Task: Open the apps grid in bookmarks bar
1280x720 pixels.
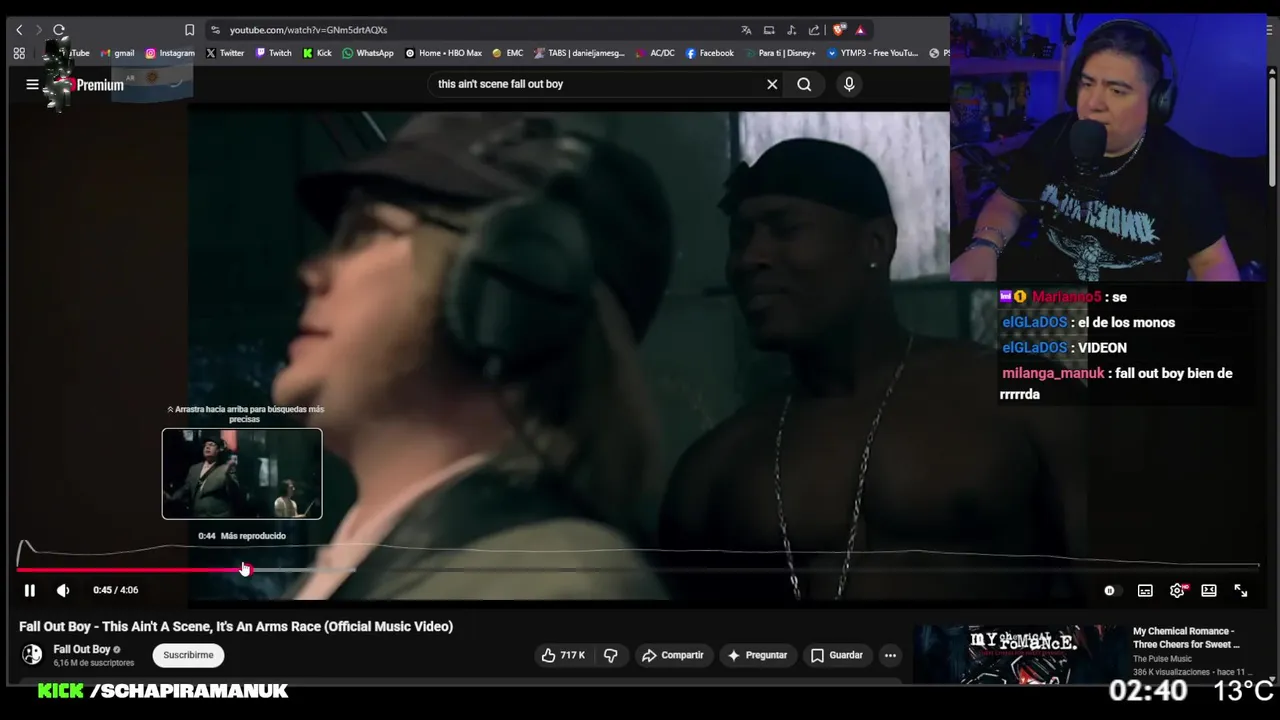Action: pos(19,53)
